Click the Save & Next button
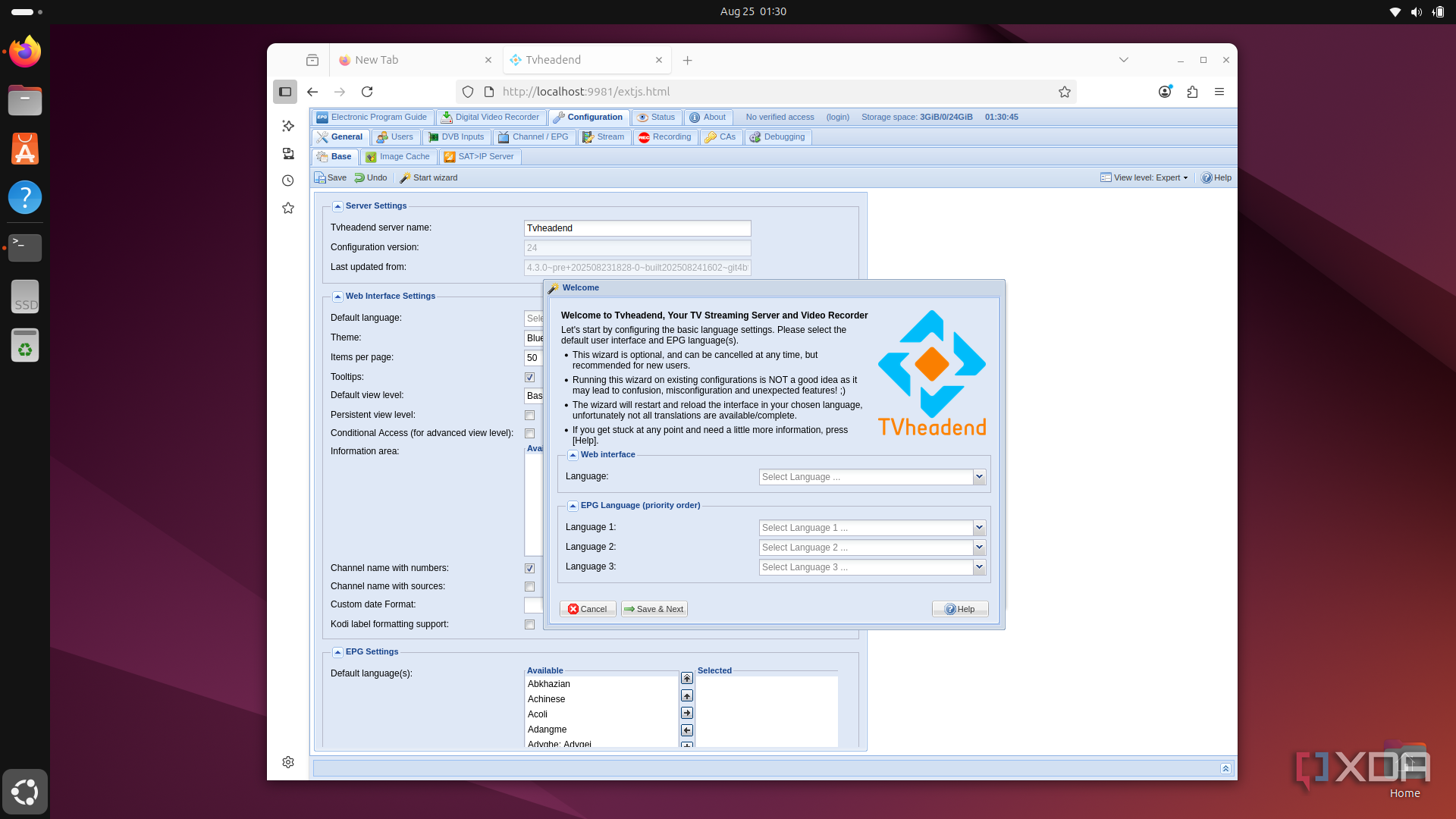1456x819 pixels. [654, 609]
